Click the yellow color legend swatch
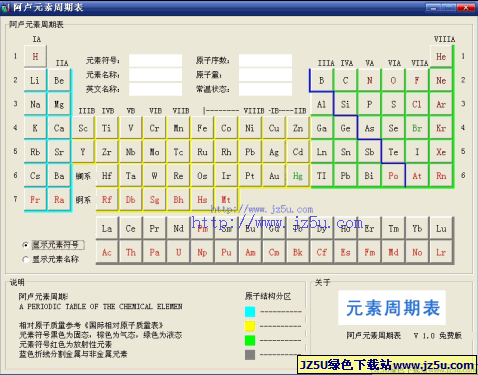This screenshot has height=375, width=478. click(250, 326)
